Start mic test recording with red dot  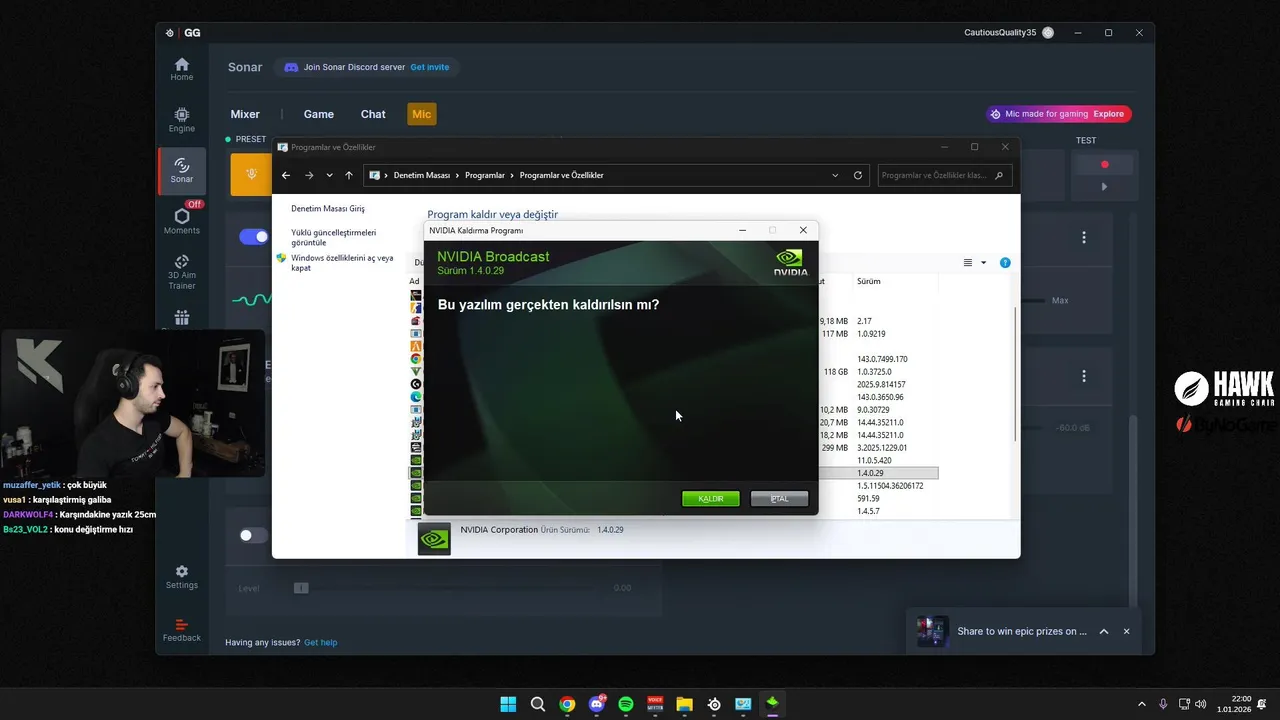coord(1104,164)
